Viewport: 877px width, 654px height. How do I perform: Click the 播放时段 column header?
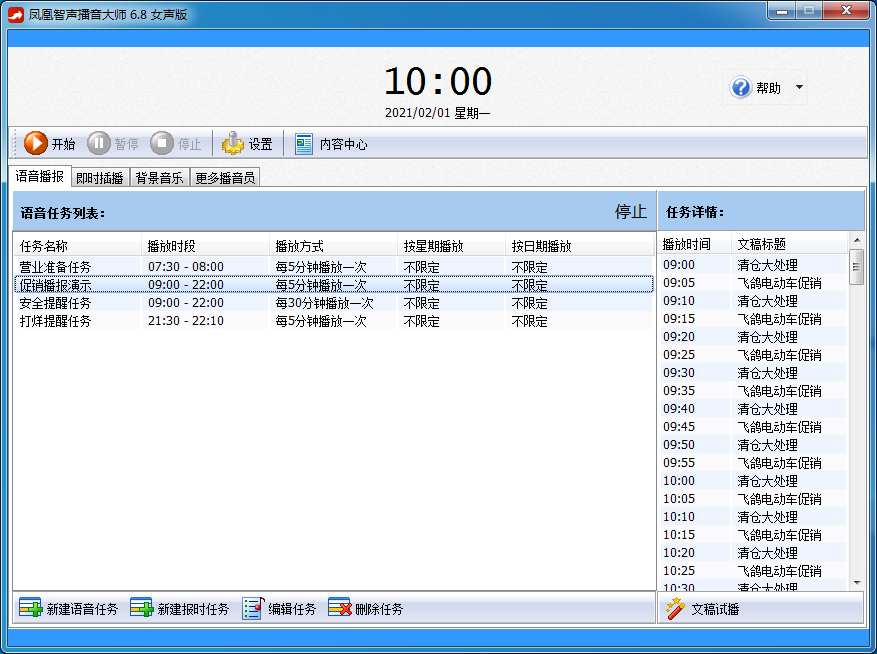coord(172,246)
